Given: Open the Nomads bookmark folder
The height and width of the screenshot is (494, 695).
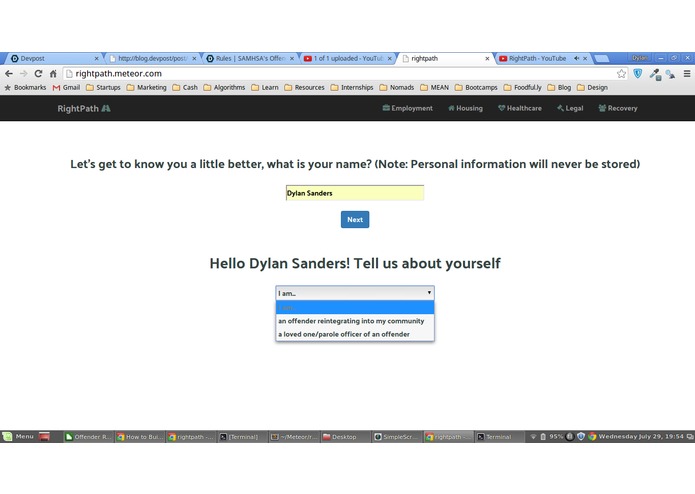Looking at the screenshot, I should pos(397,88).
